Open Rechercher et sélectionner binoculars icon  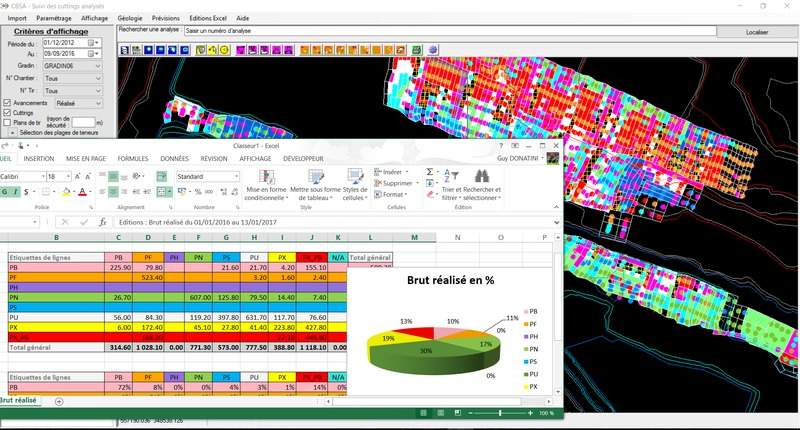[482, 185]
